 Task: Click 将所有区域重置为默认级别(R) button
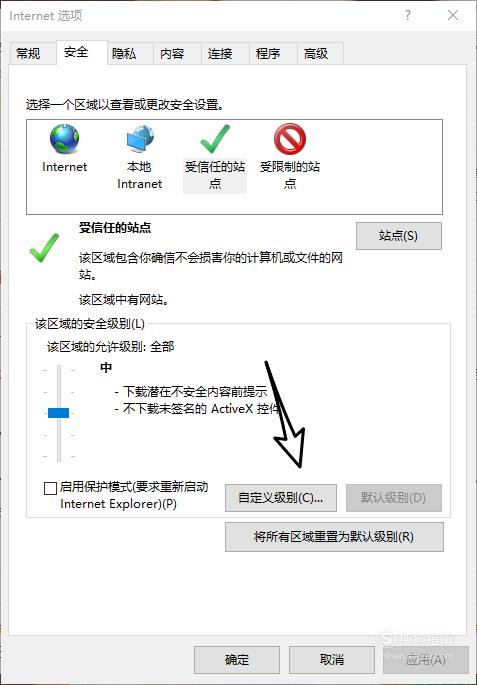click(334, 536)
